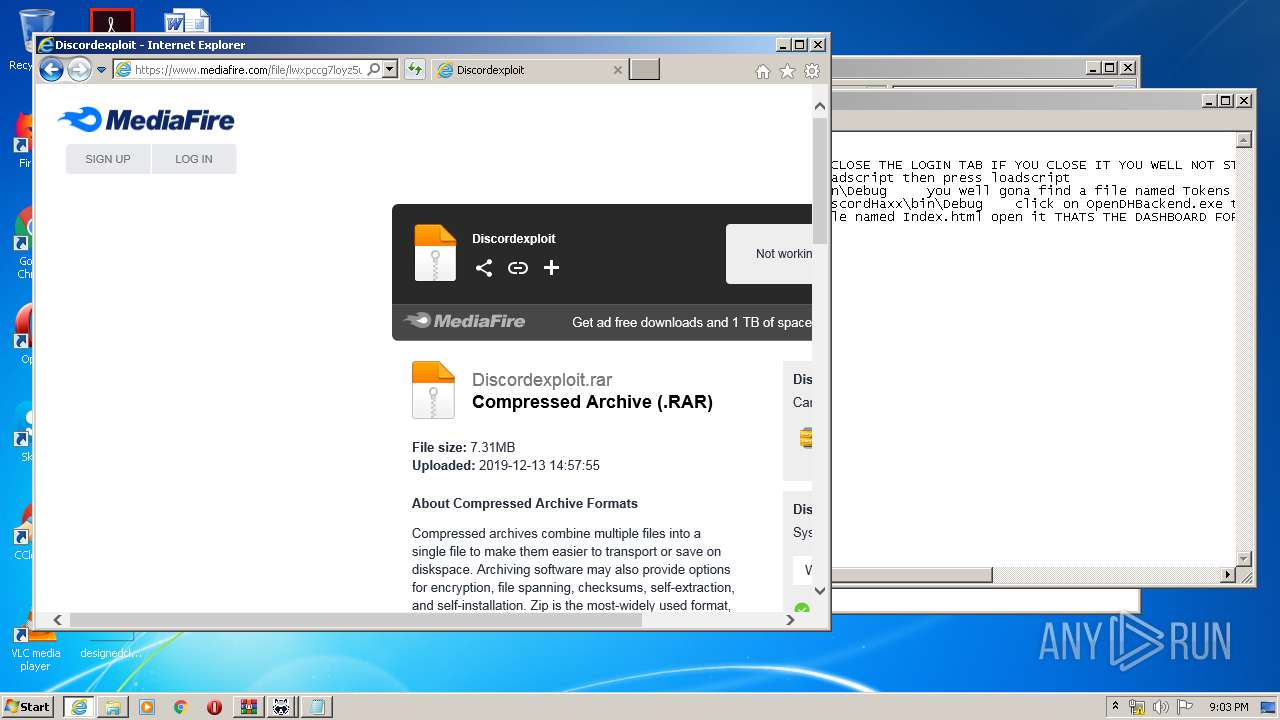Open IE Tools gear menu
This screenshot has width=1280, height=720.
tap(812, 71)
